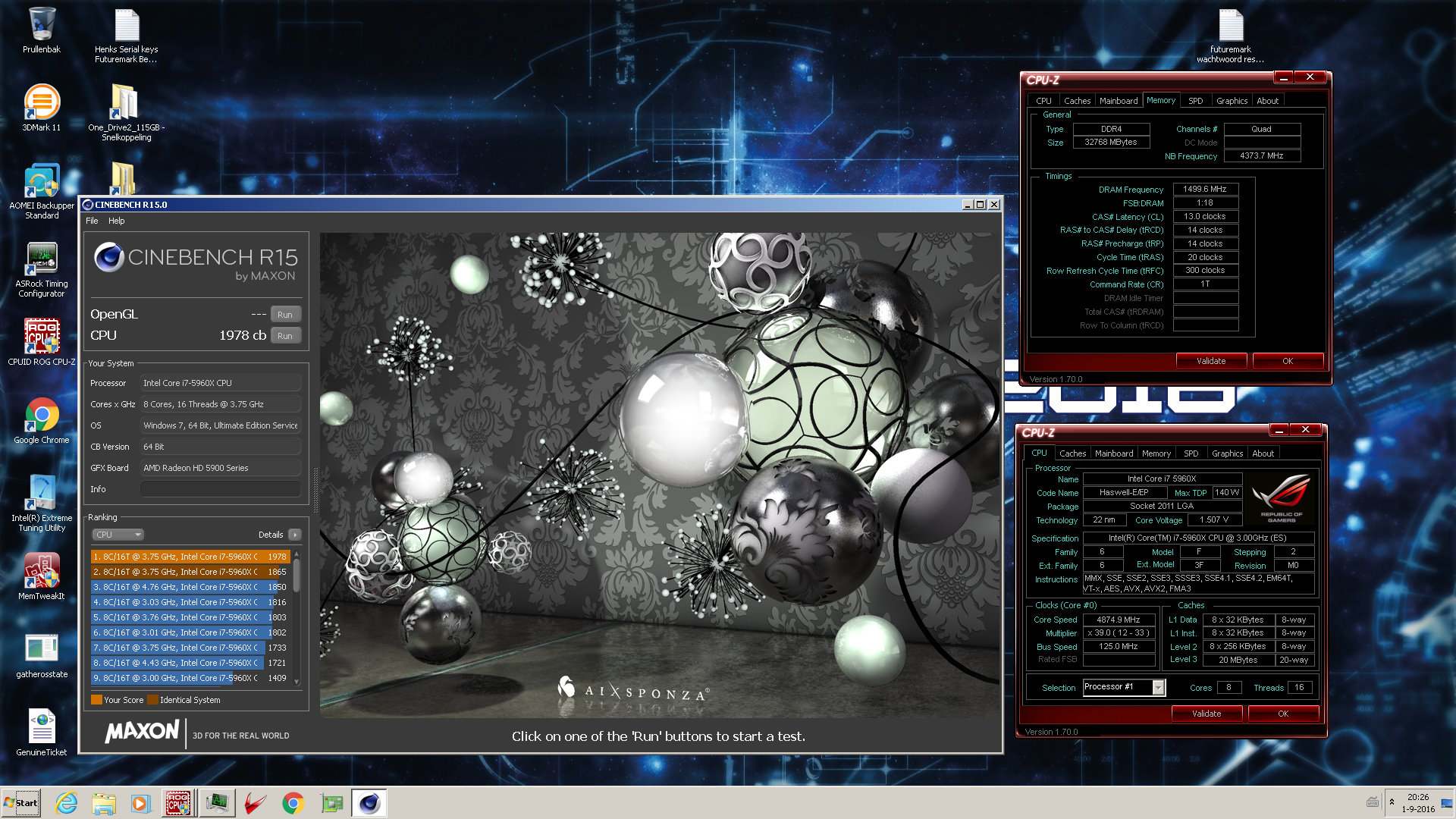
Task: Open CPU tab in upper CPU-Z window
Action: click(x=1043, y=101)
